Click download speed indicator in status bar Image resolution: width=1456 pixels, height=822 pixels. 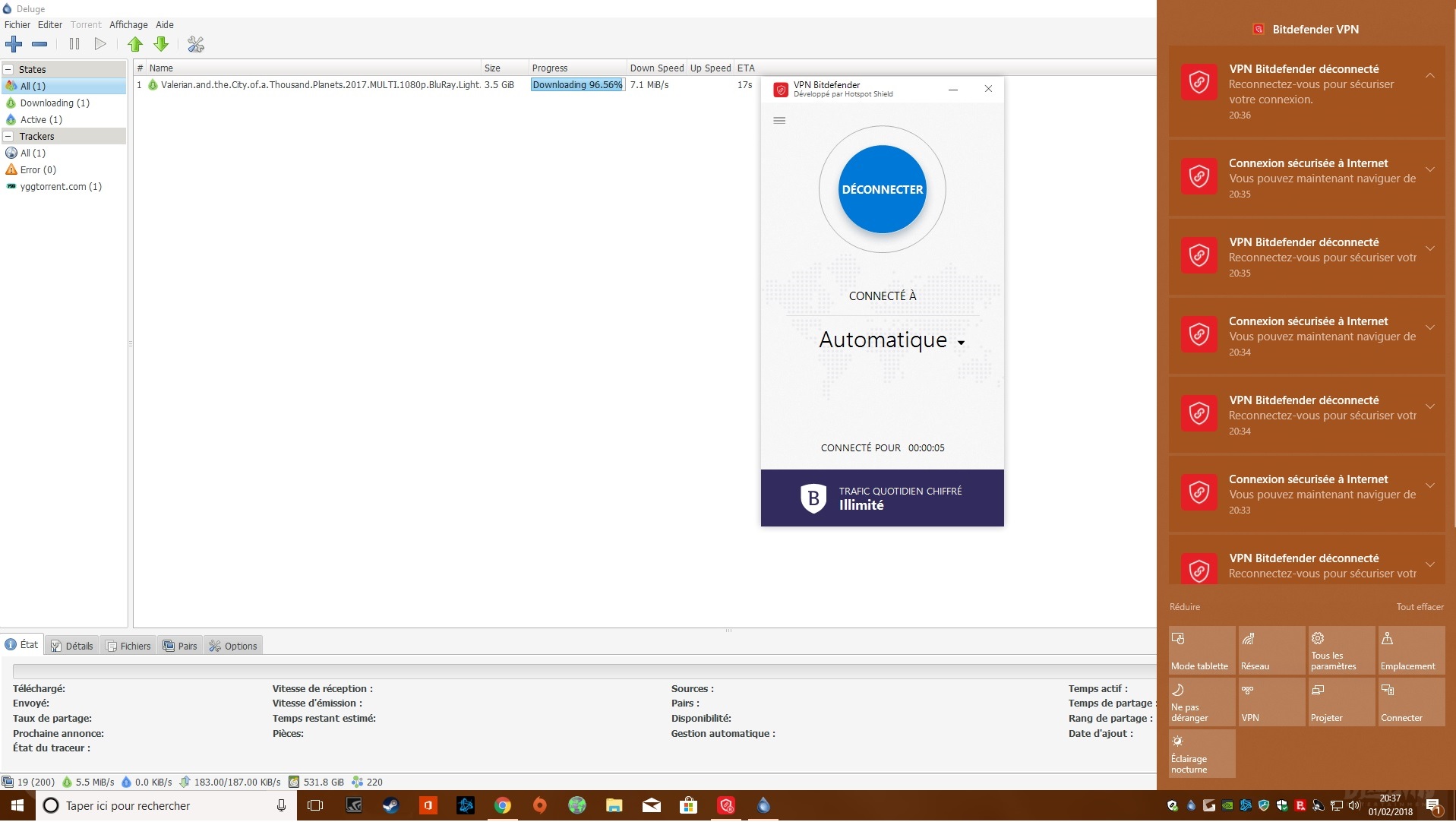tap(88, 782)
